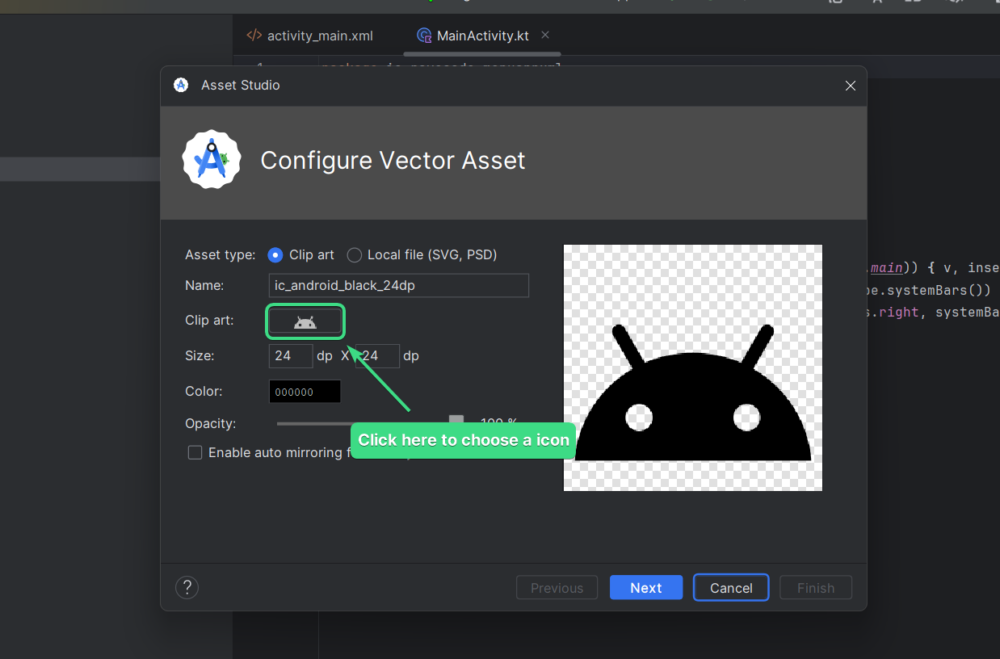Click the width size field 24
Image resolution: width=1000 pixels, height=659 pixels.
(291, 356)
